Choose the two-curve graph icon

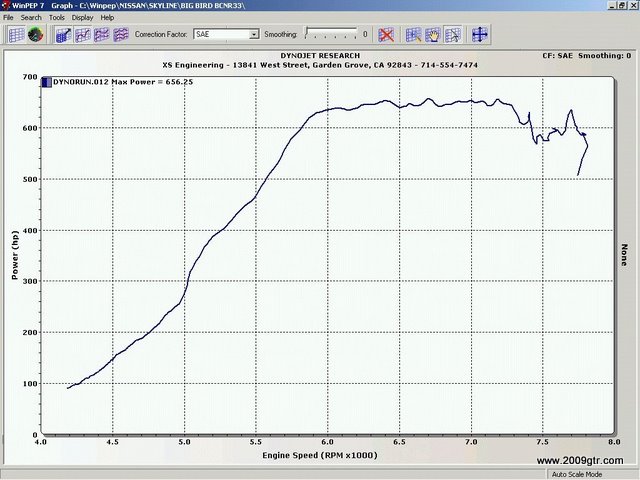click(102, 35)
